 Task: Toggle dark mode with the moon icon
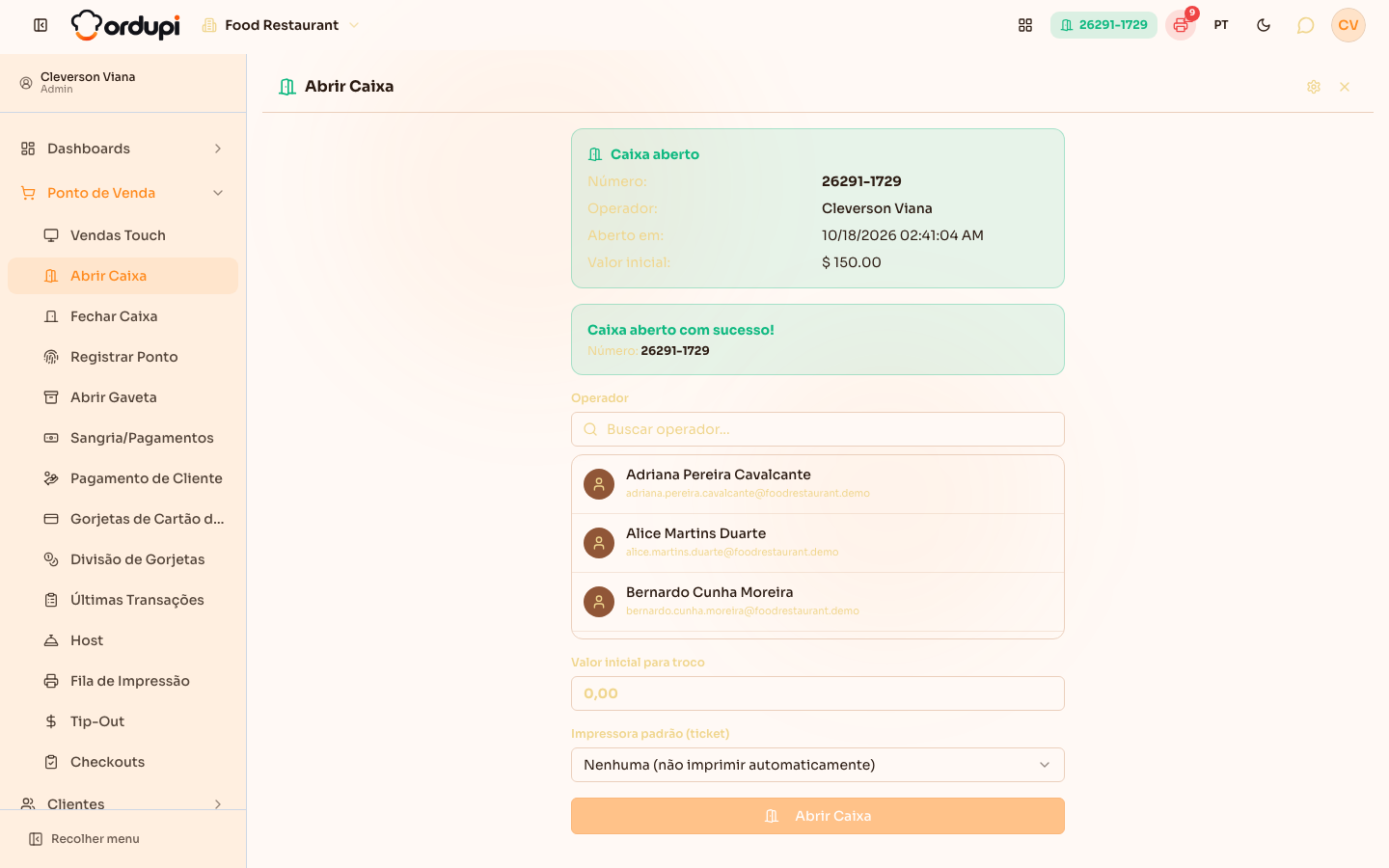1264,25
